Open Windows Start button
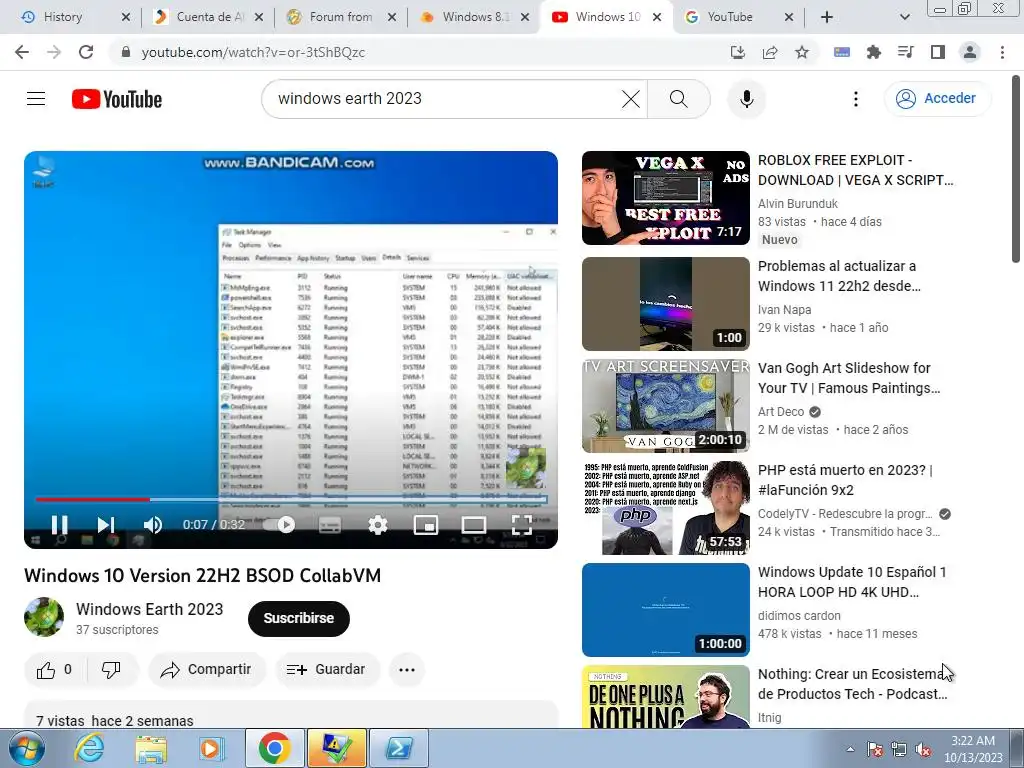Image resolution: width=1024 pixels, height=768 pixels. point(26,748)
